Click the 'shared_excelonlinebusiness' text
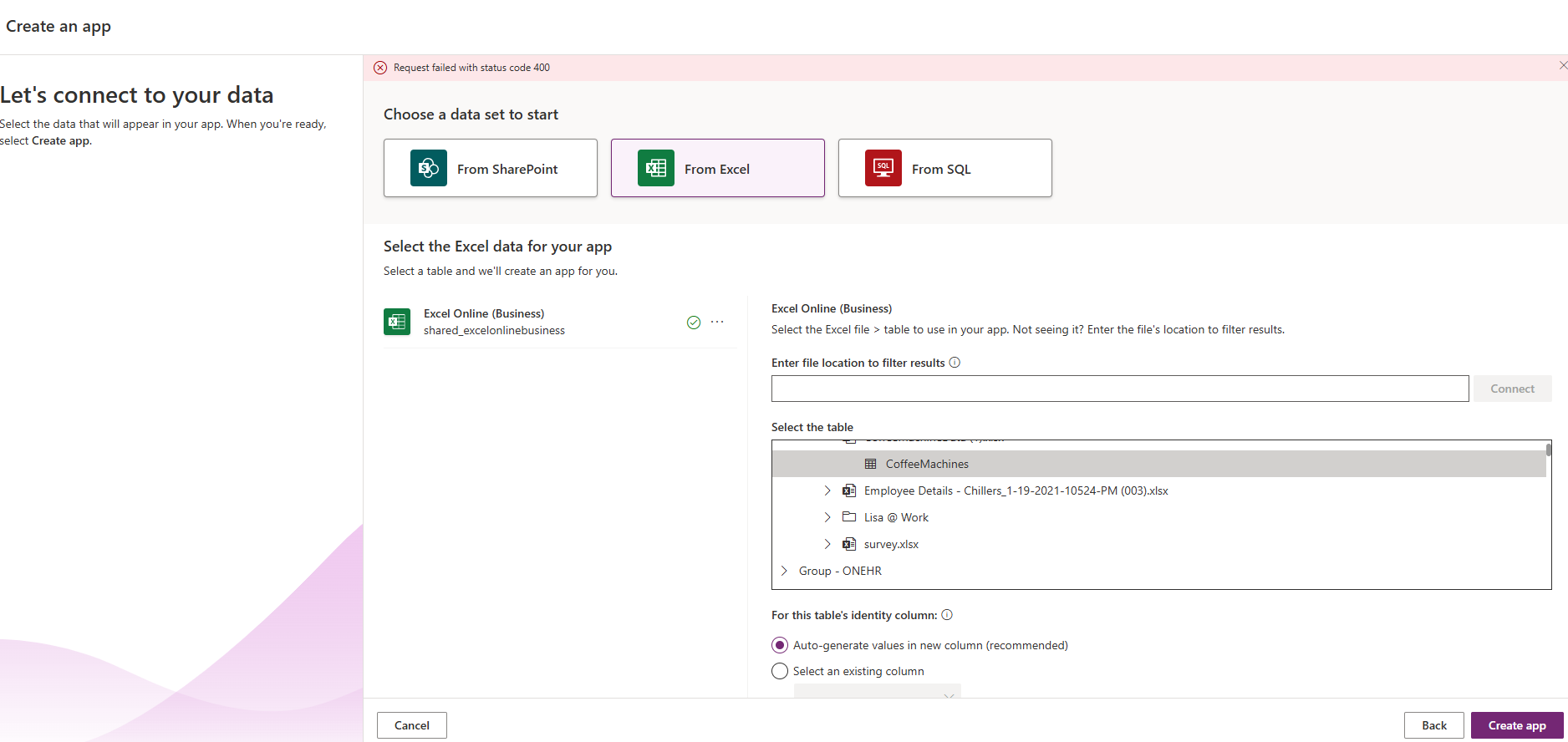This screenshot has width=1568, height=742. tap(494, 331)
